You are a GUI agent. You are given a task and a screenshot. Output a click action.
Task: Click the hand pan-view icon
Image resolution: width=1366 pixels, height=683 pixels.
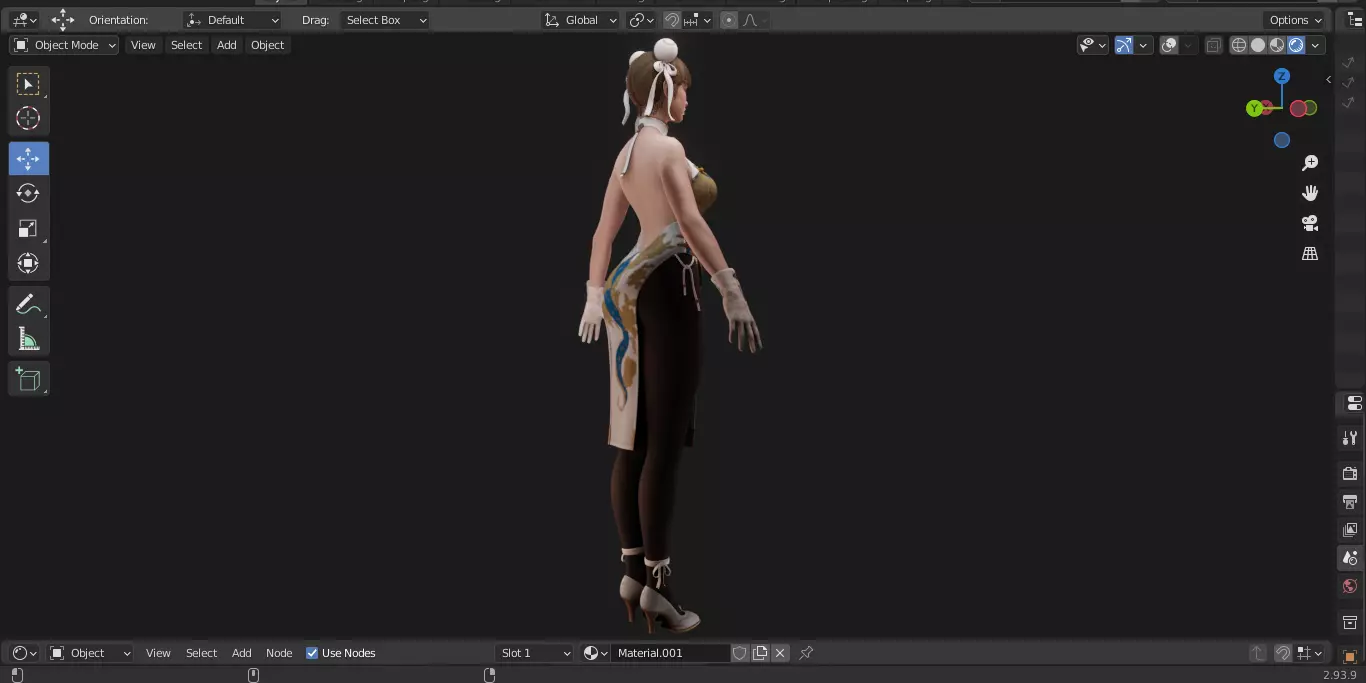click(x=1310, y=193)
